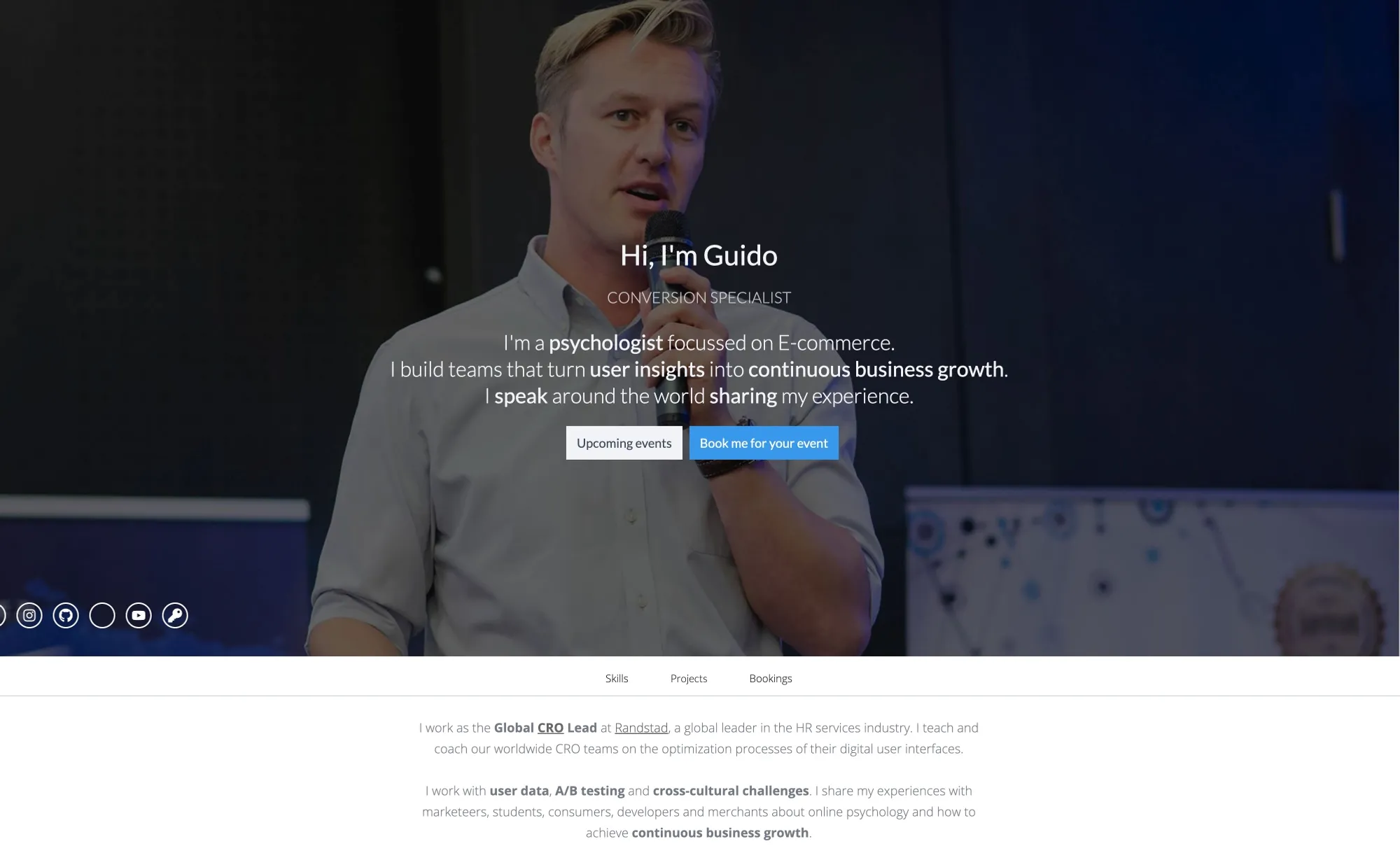Image resolution: width=1400 pixels, height=860 pixels.
Task: Click the key/settings icon
Action: tap(174, 614)
